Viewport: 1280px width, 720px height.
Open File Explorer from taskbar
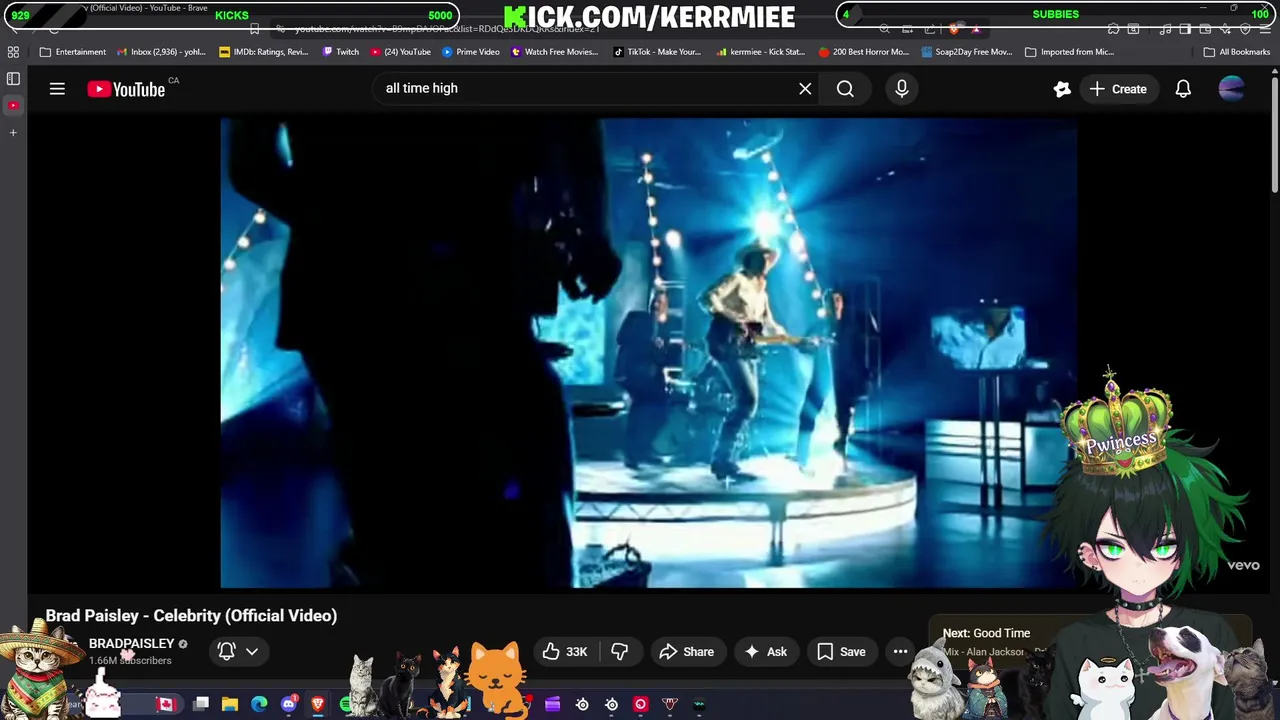coord(230,705)
